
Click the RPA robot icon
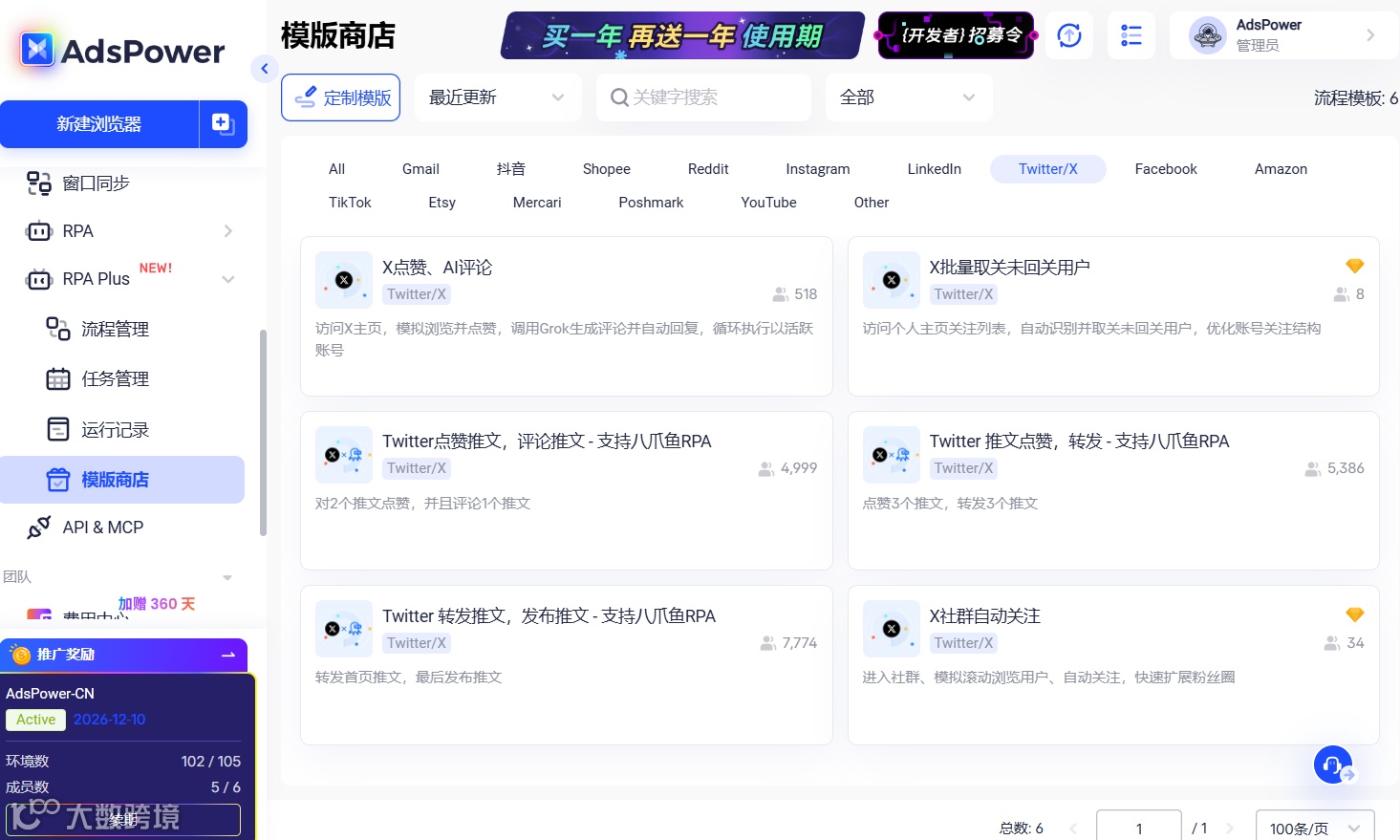coord(39,231)
